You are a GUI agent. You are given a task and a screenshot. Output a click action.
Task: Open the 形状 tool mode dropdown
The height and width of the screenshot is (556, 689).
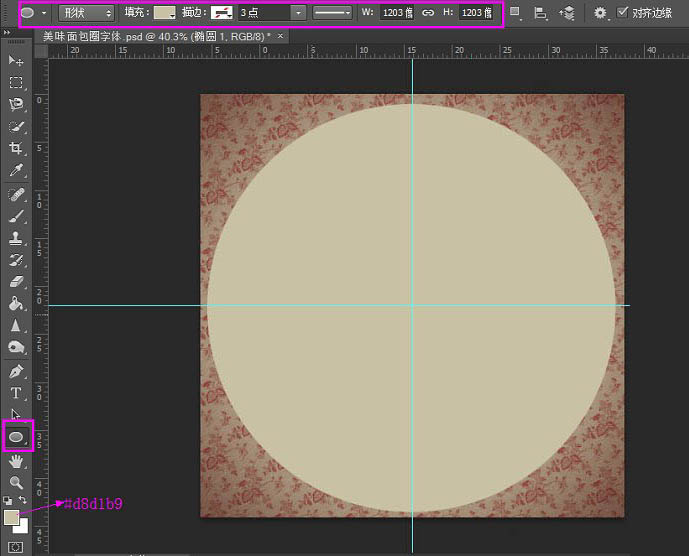[87, 13]
